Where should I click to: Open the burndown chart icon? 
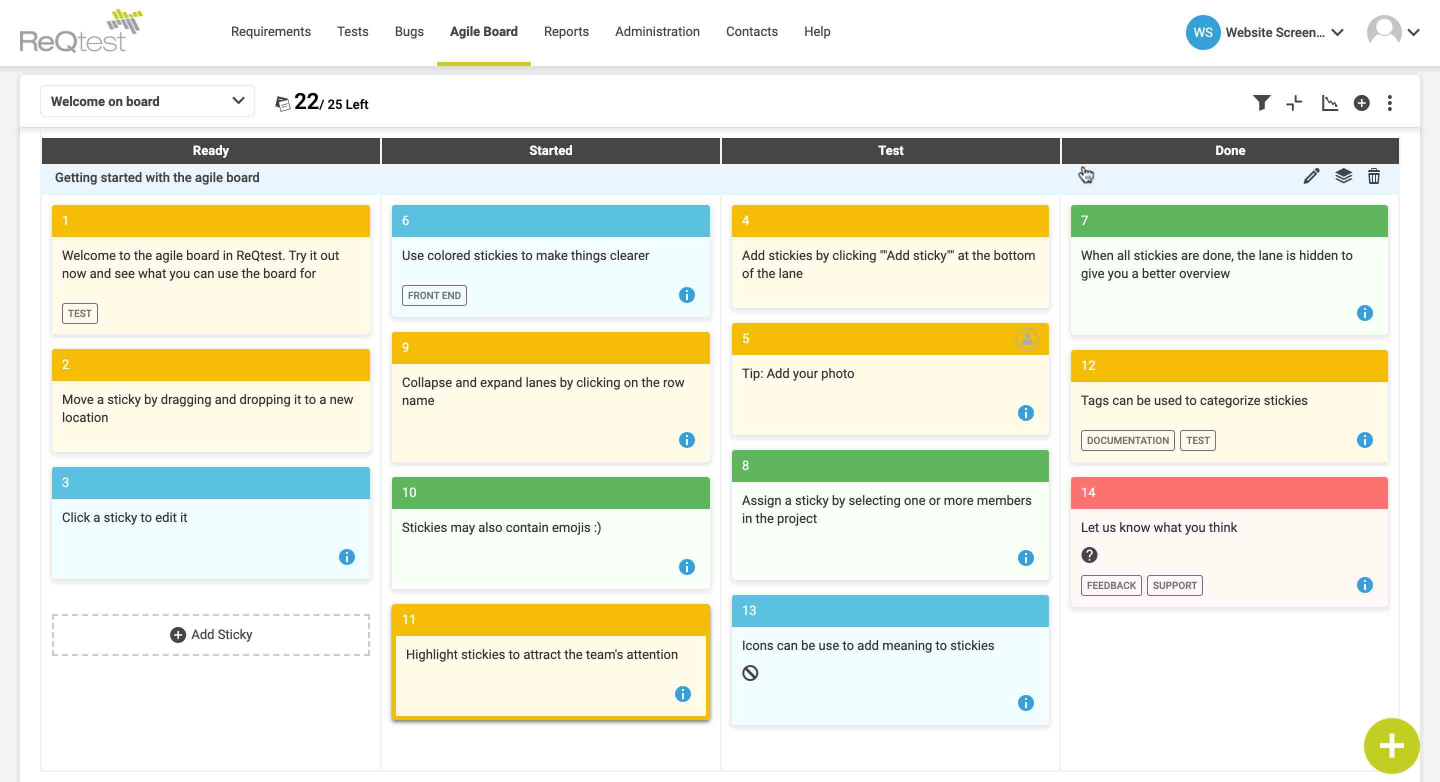pos(1329,102)
